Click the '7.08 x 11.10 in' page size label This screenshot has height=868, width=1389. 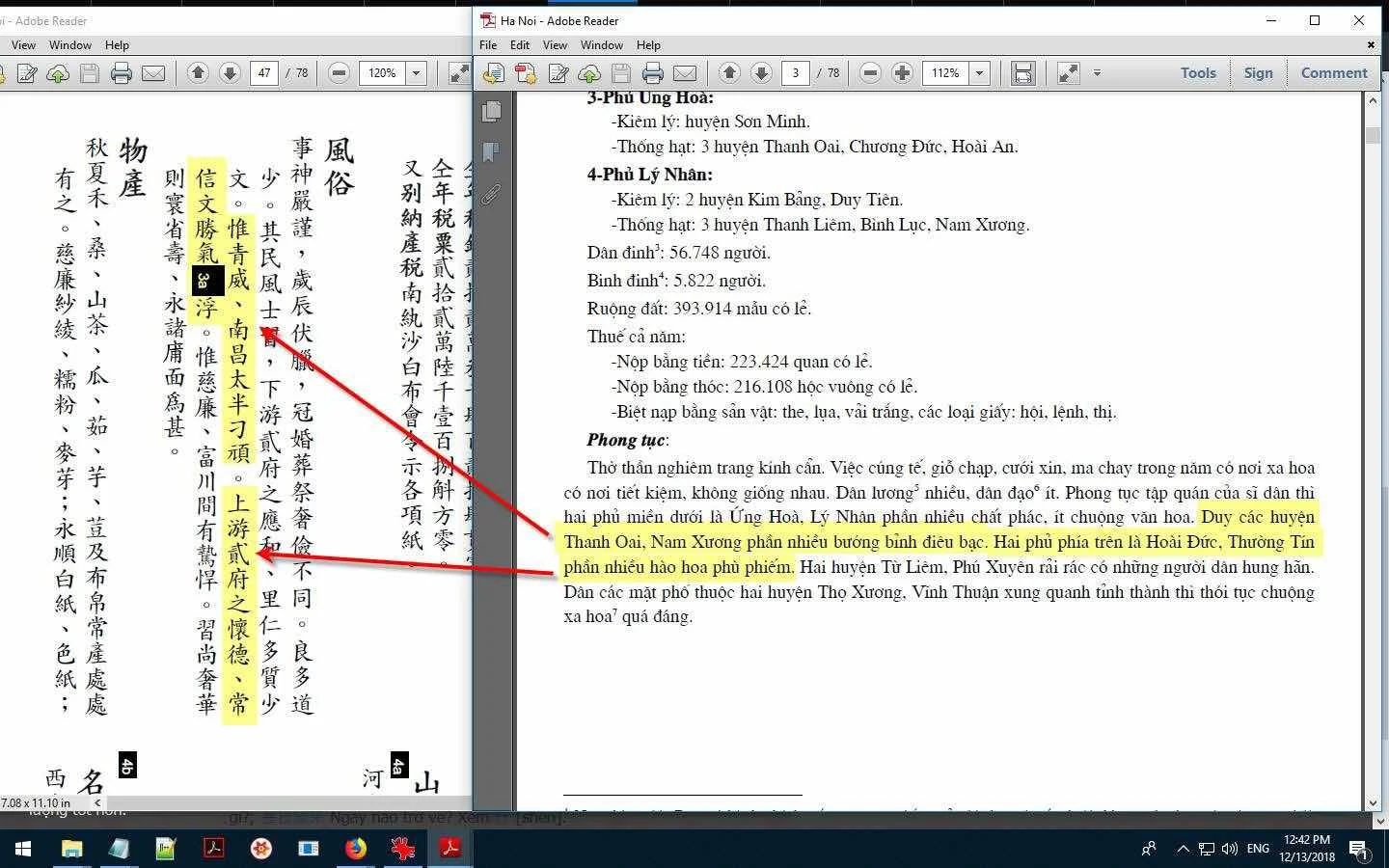37,802
